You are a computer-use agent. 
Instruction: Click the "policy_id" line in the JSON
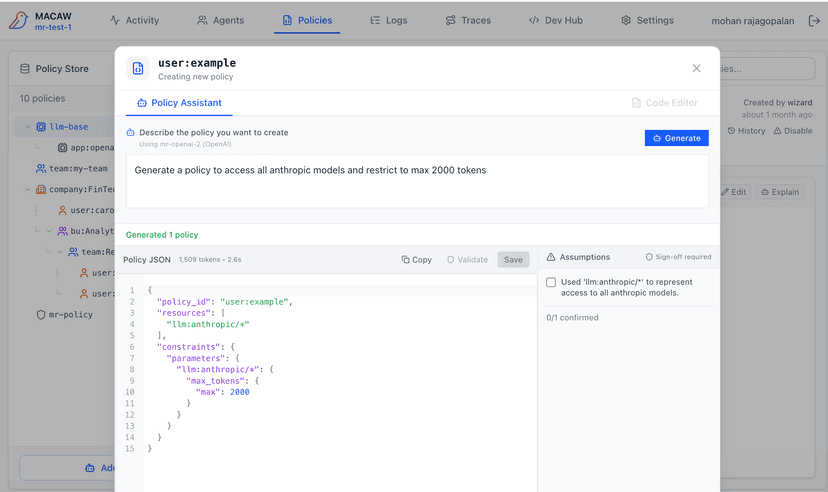pos(224,302)
